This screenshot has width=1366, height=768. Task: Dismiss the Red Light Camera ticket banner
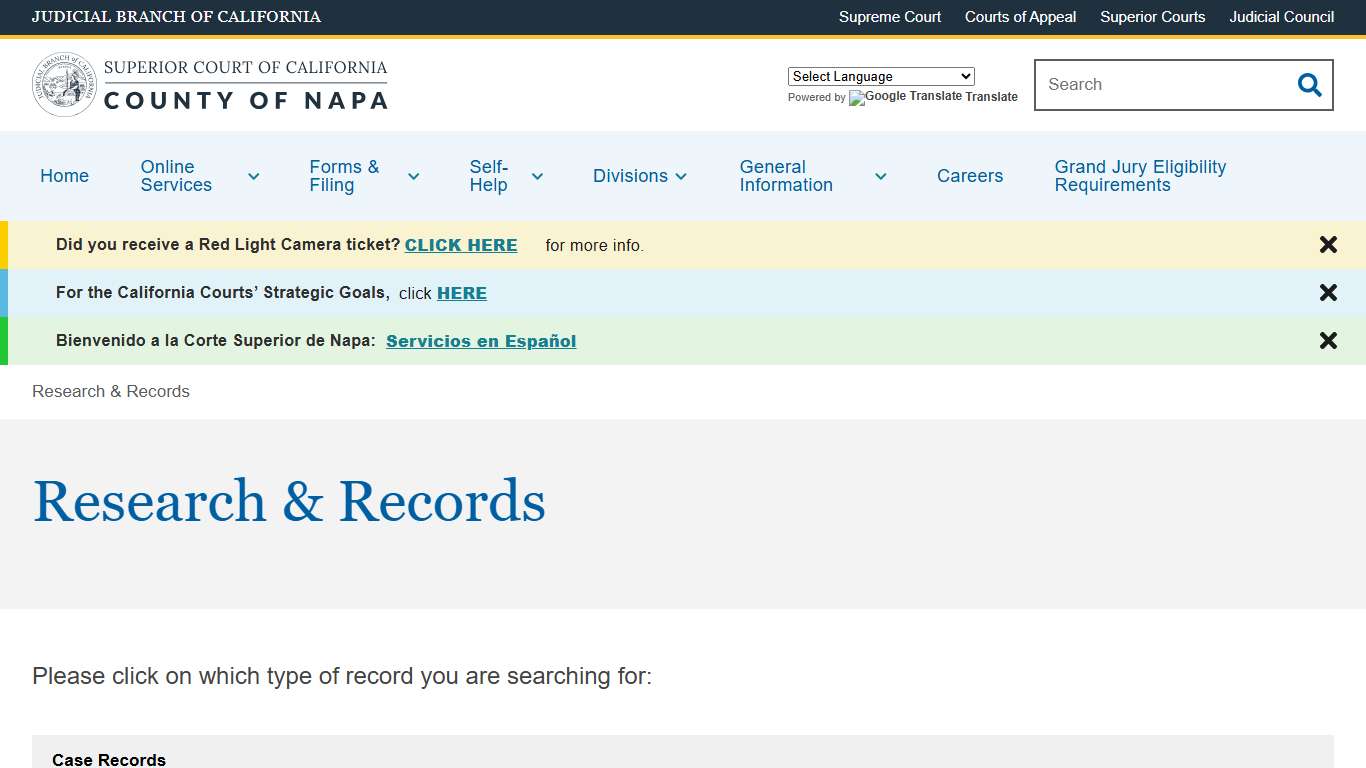[1328, 244]
